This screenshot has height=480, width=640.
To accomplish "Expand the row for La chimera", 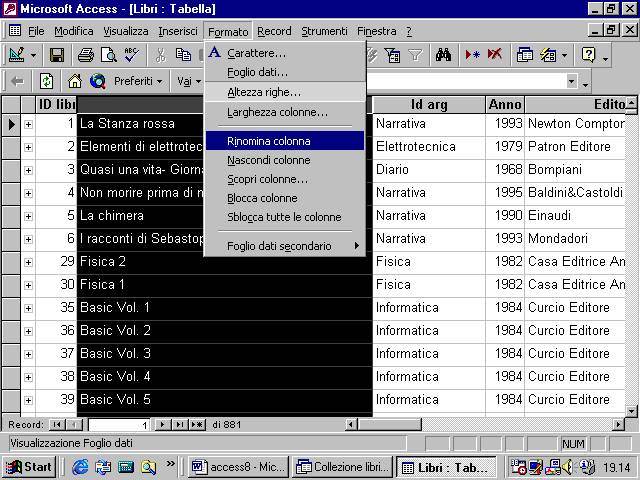I will (28, 216).
